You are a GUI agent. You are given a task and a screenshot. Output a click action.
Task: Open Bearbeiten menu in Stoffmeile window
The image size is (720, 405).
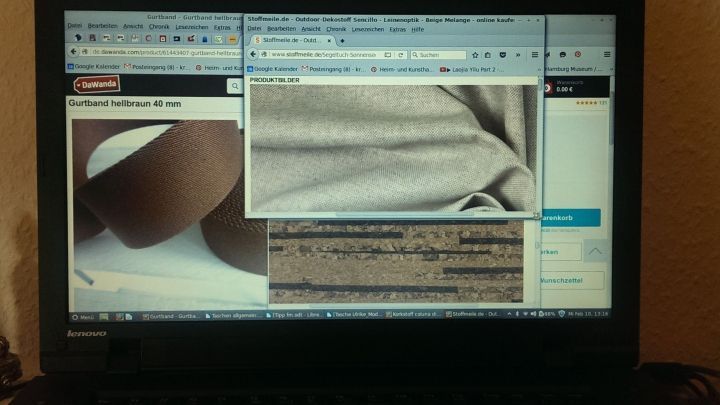click(281, 29)
